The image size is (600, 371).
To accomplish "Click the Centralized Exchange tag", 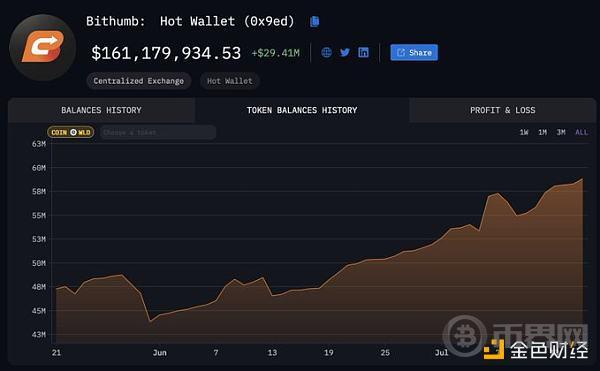I will pos(139,81).
